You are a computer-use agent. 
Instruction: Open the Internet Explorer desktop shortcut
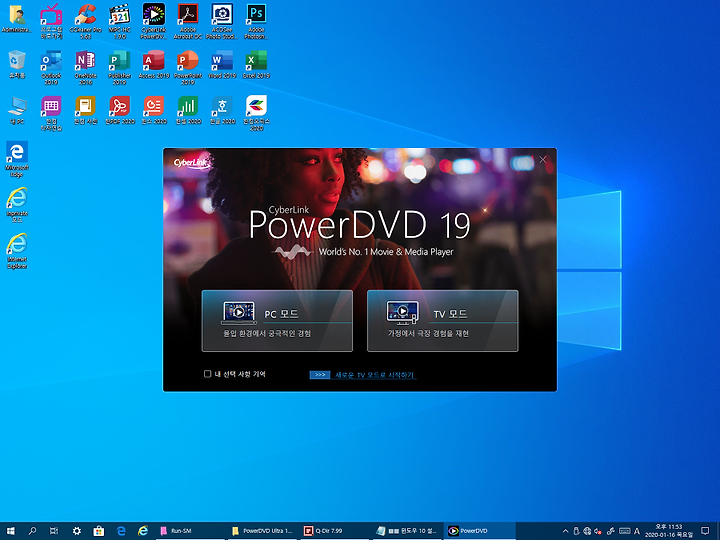point(17,251)
